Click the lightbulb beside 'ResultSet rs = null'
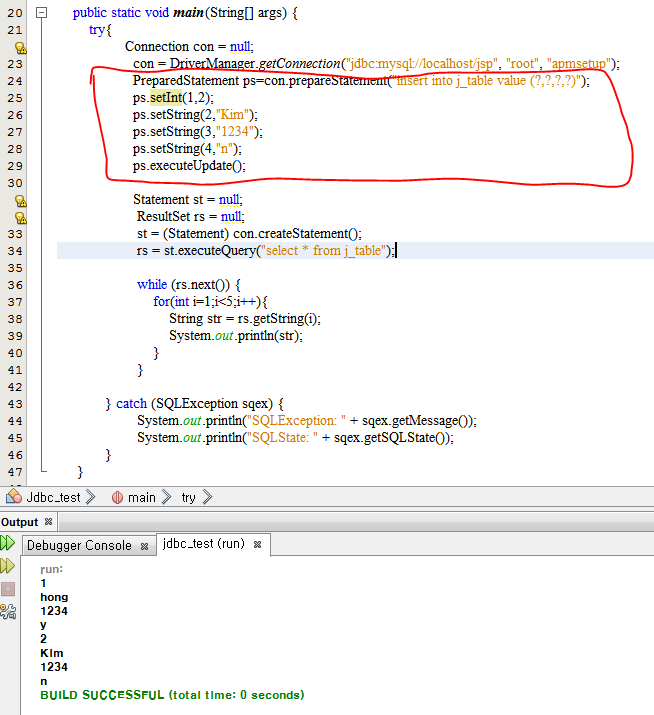Viewport: 654px width, 715px height. pyautogui.click(x=20, y=216)
